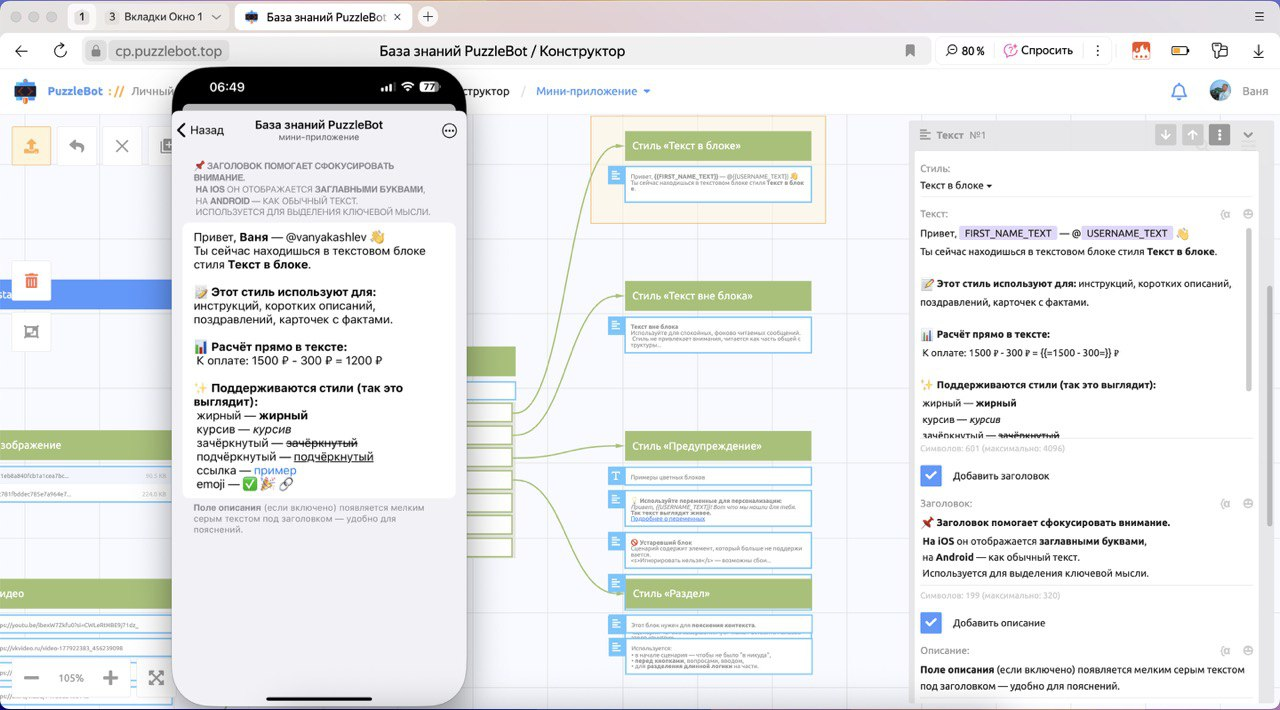Click the PuzzleBot logo icon
Screen dimensions: 1280x710
pos(26,91)
